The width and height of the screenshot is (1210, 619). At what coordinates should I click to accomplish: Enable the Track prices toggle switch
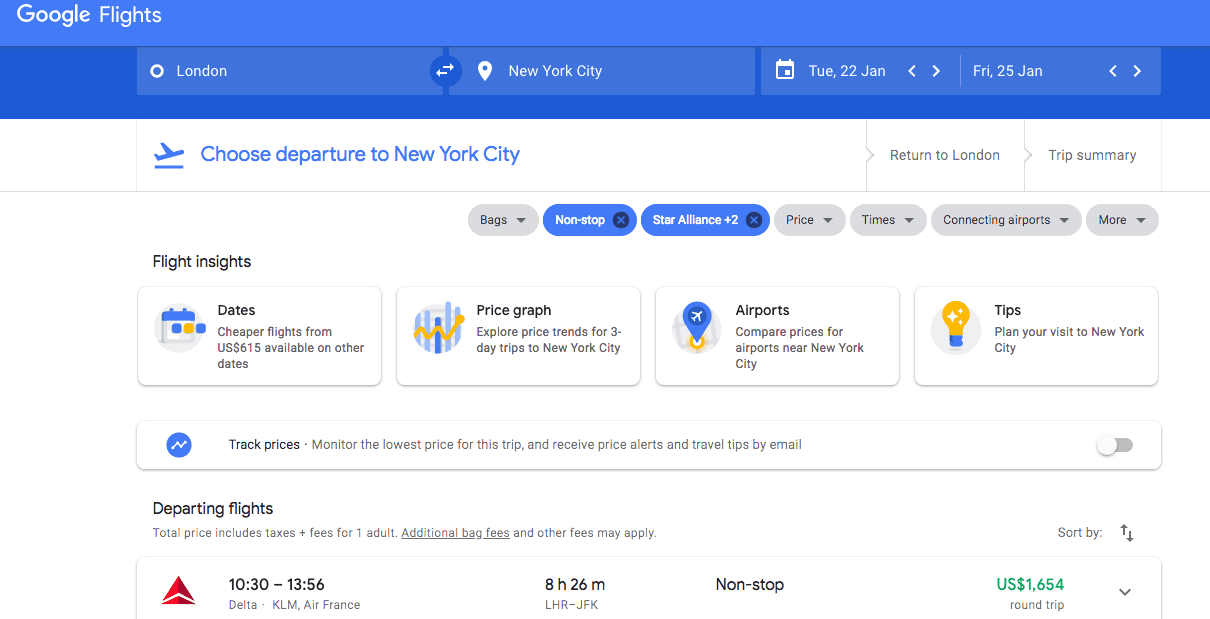point(1114,445)
